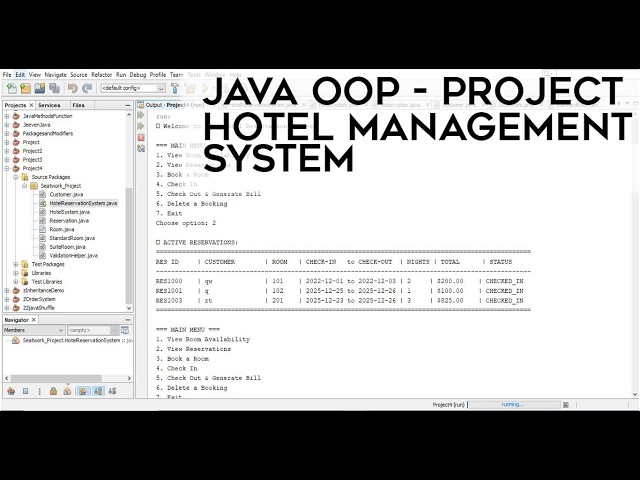This screenshot has height=480, width=640.
Task: Open the Navigate menu
Action: (56, 75)
